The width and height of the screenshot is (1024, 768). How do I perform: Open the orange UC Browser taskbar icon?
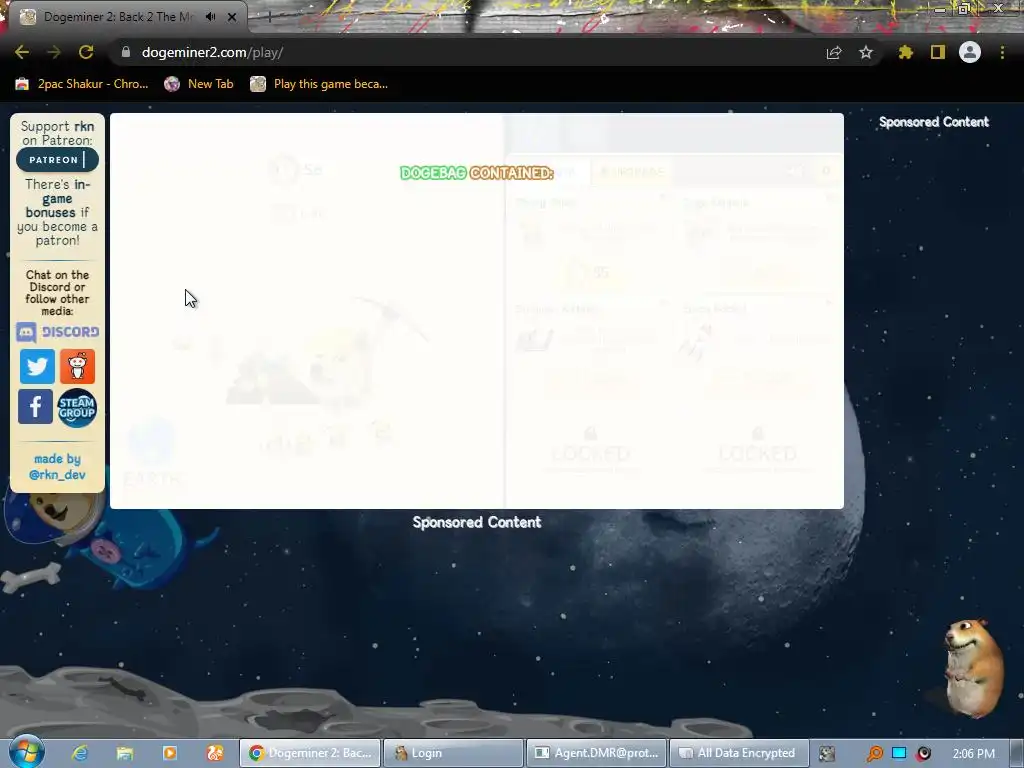point(215,753)
